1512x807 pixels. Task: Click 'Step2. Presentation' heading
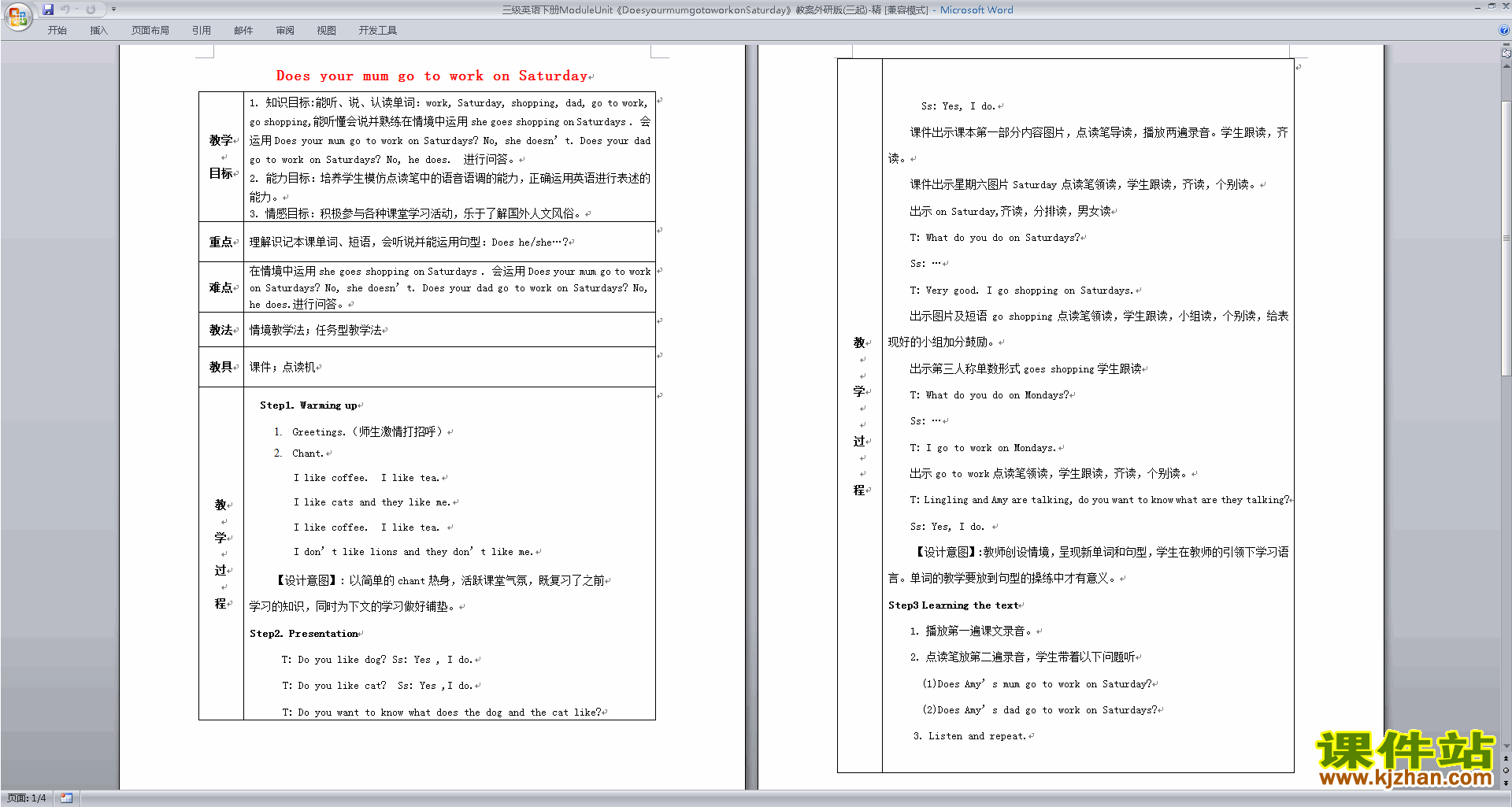pos(304,634)
